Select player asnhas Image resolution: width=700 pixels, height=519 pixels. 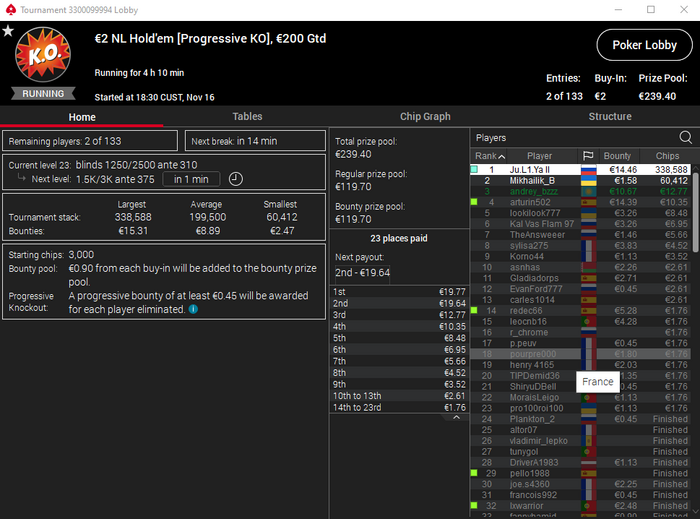tap(580, 267)
